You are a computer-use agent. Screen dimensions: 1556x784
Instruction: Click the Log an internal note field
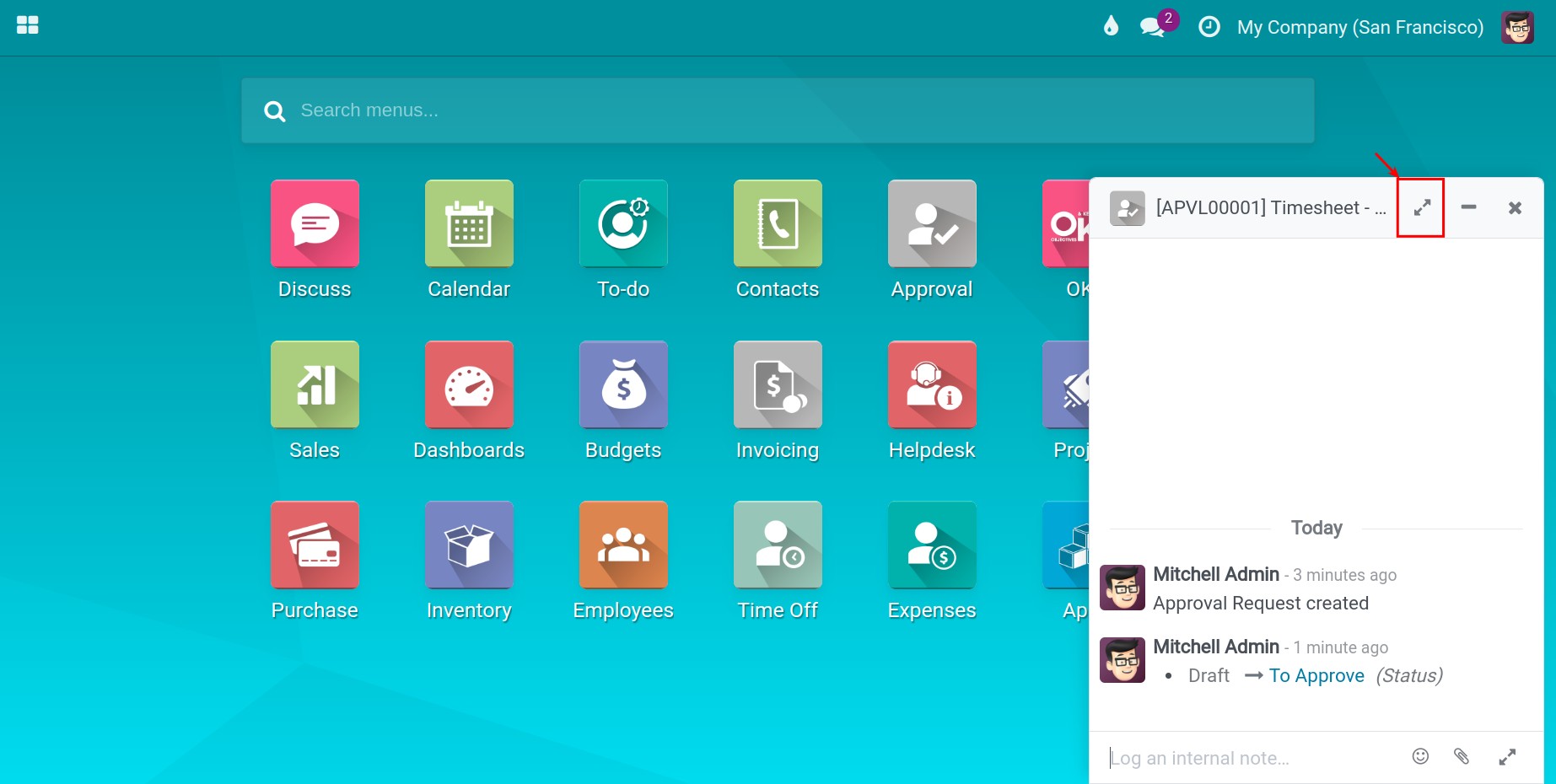[x=1252, y=758]
